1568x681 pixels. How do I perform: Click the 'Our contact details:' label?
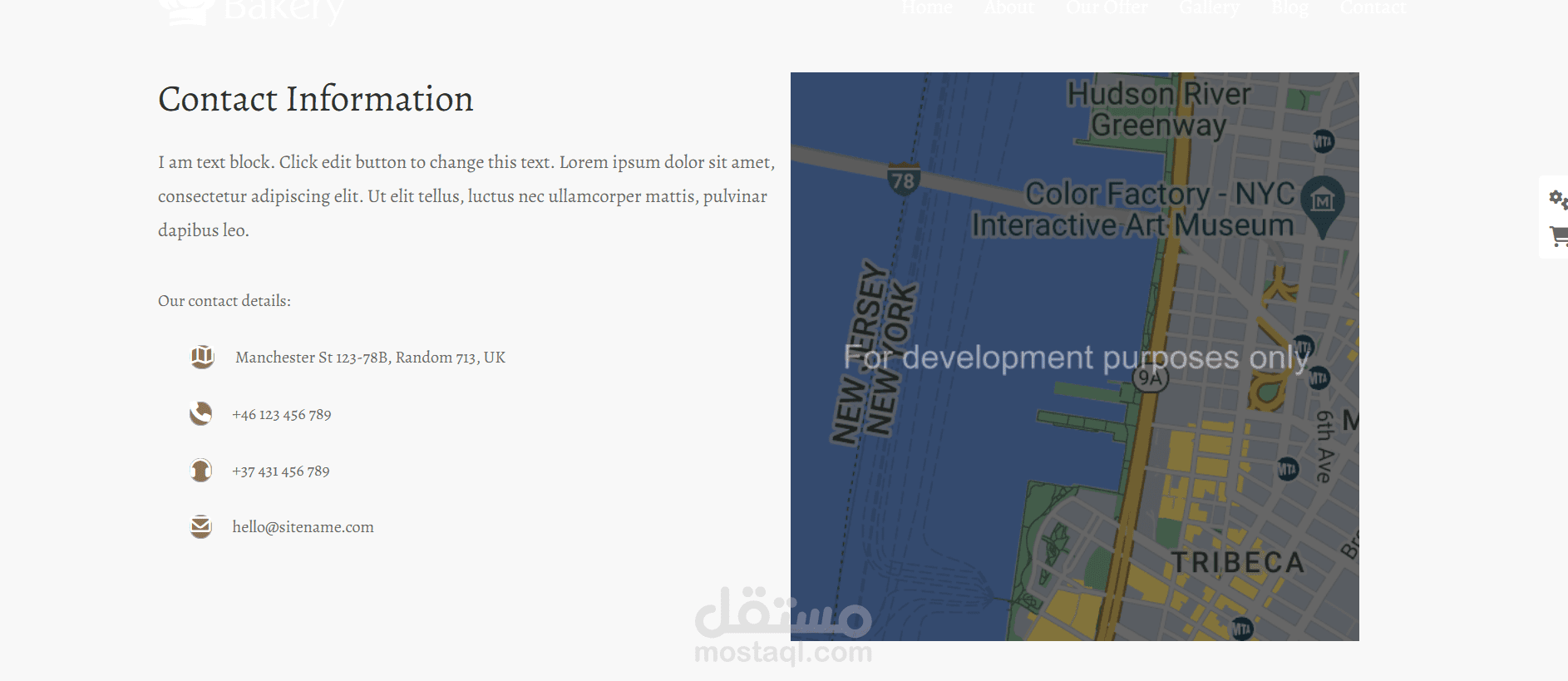click(x=224, y=301)
